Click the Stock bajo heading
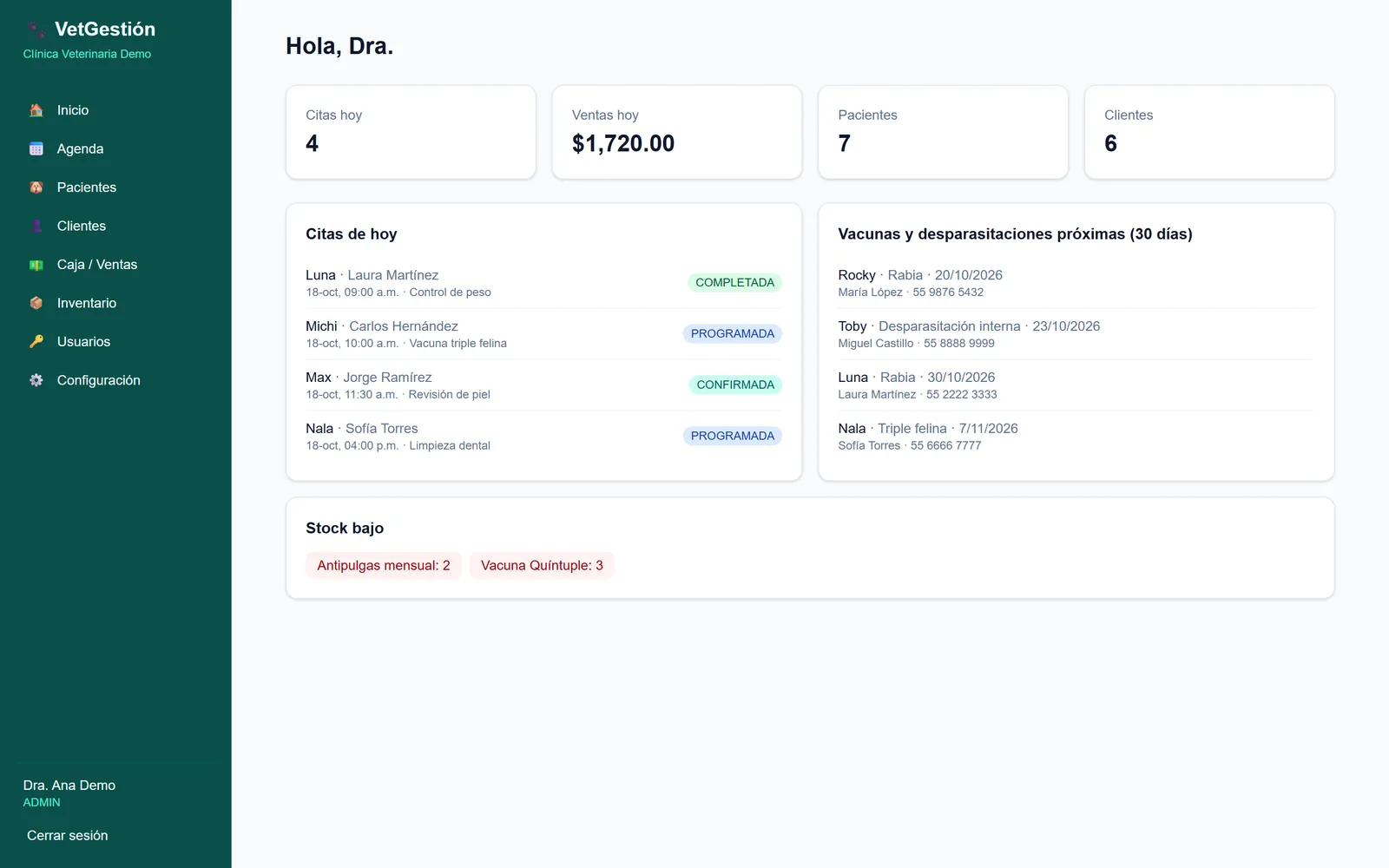The height and width of the screenshot is (868, 1389). point(345,528)
